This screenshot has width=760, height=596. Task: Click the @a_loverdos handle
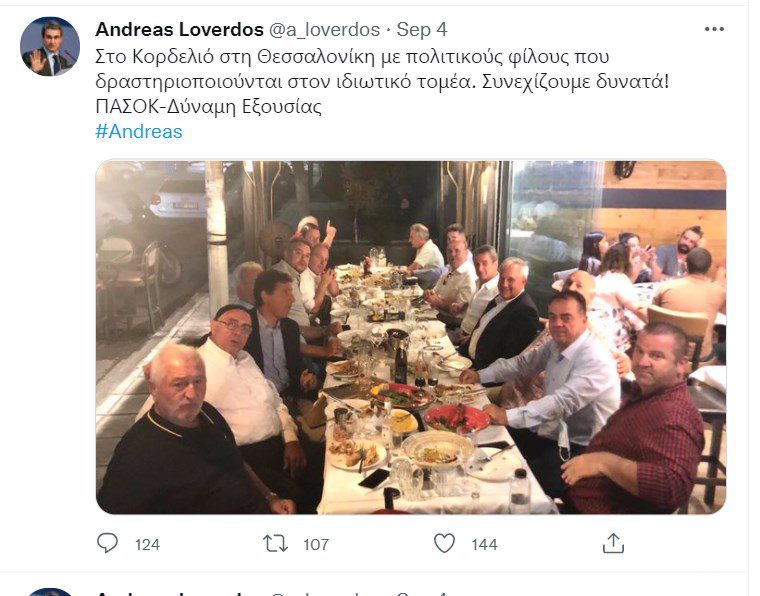coord(324,30)
